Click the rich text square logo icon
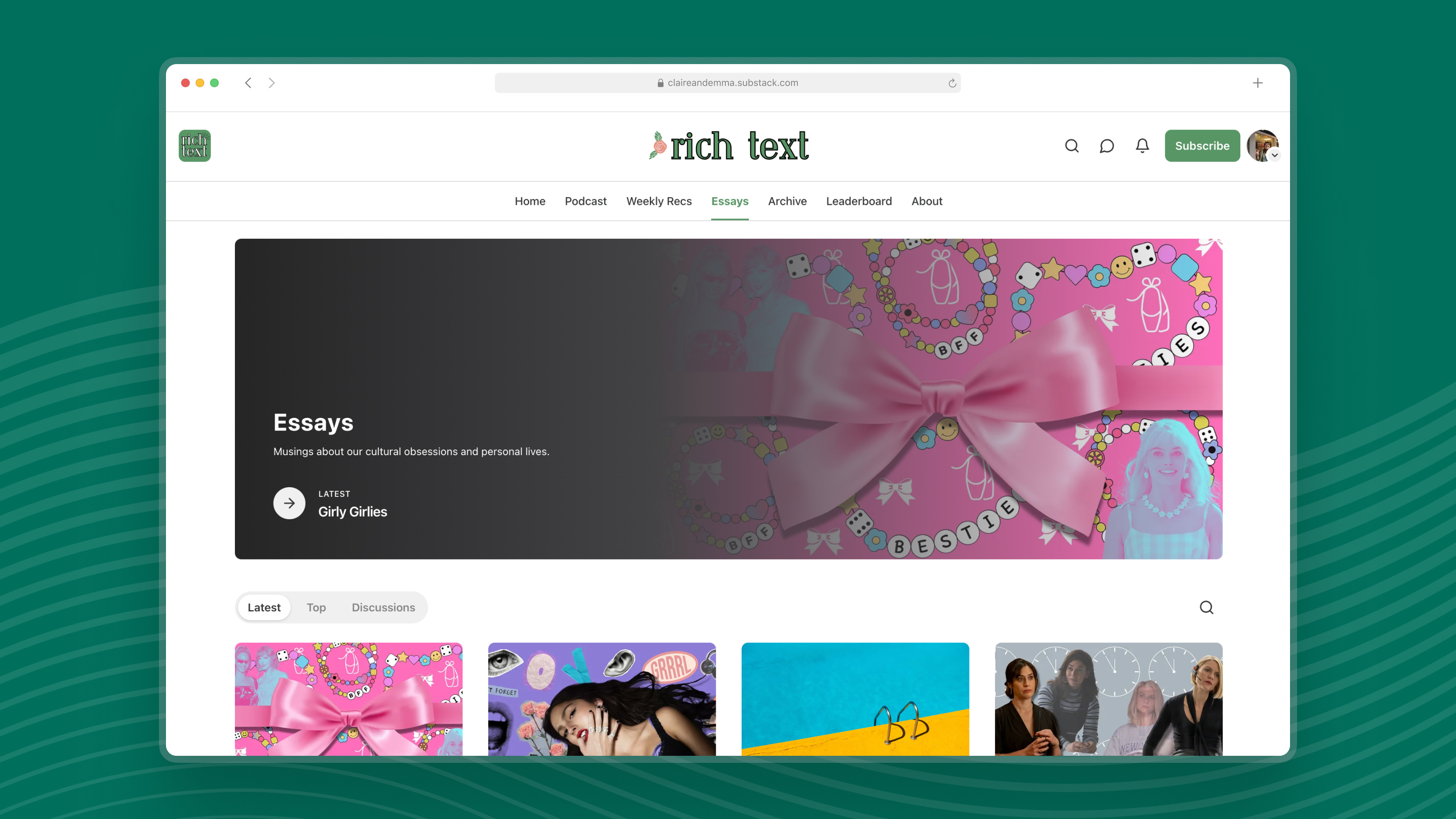Image resolution: width=1456 pixels, height=819 pixels. tap(195, 146)
